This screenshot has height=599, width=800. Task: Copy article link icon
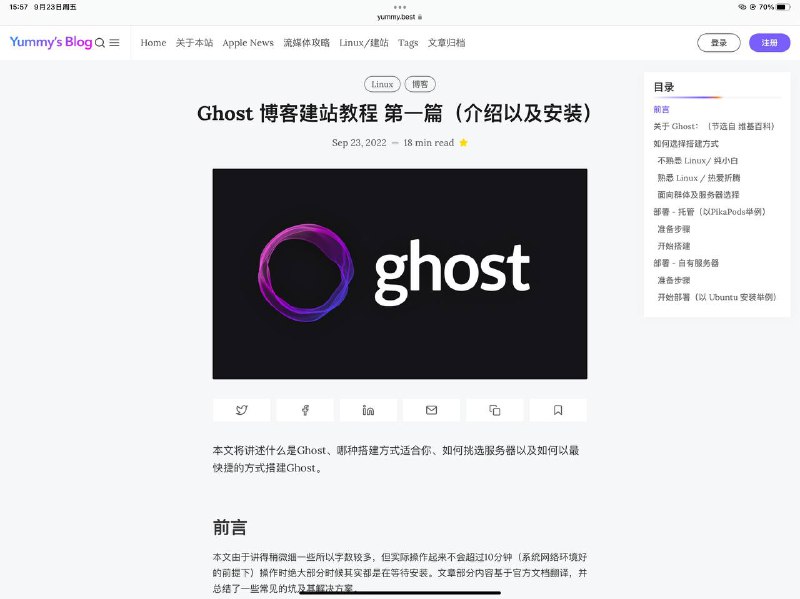pyautogui.click(x=495, y=410)
